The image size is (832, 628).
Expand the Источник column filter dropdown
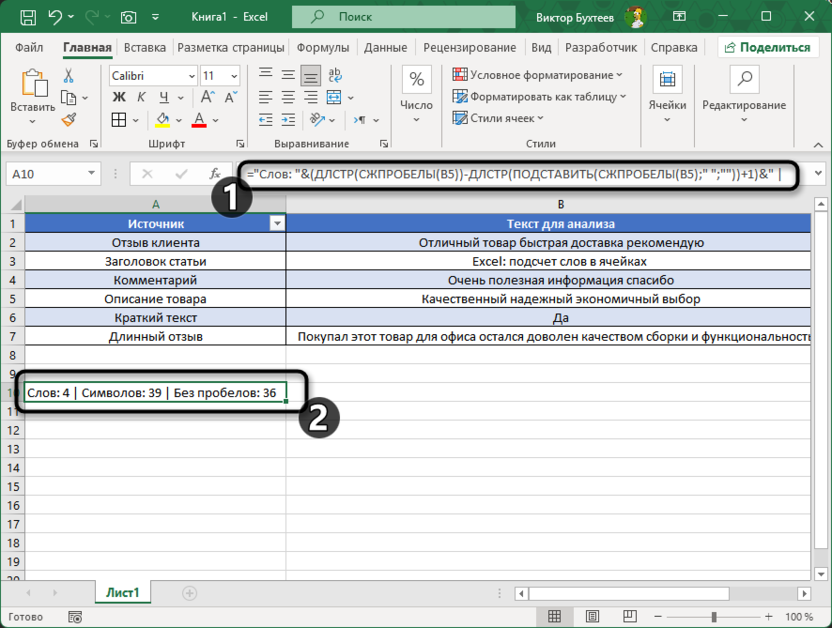(277, 224)
